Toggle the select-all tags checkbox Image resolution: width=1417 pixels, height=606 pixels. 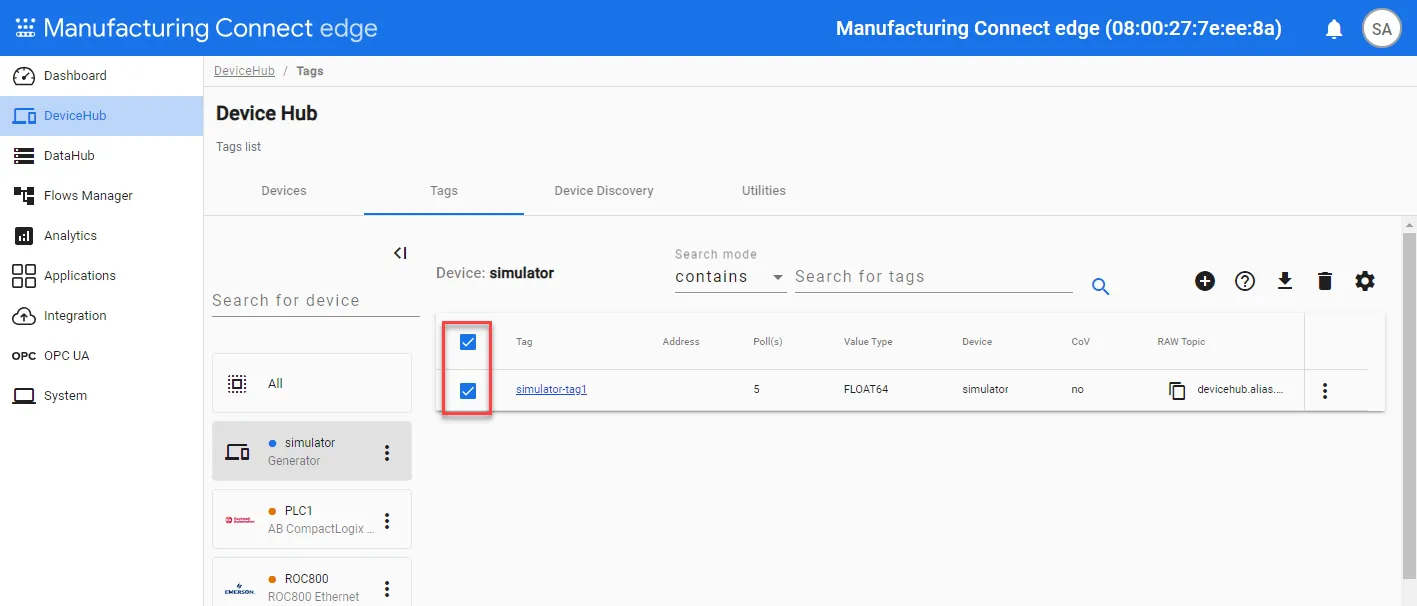pos(468,342)
